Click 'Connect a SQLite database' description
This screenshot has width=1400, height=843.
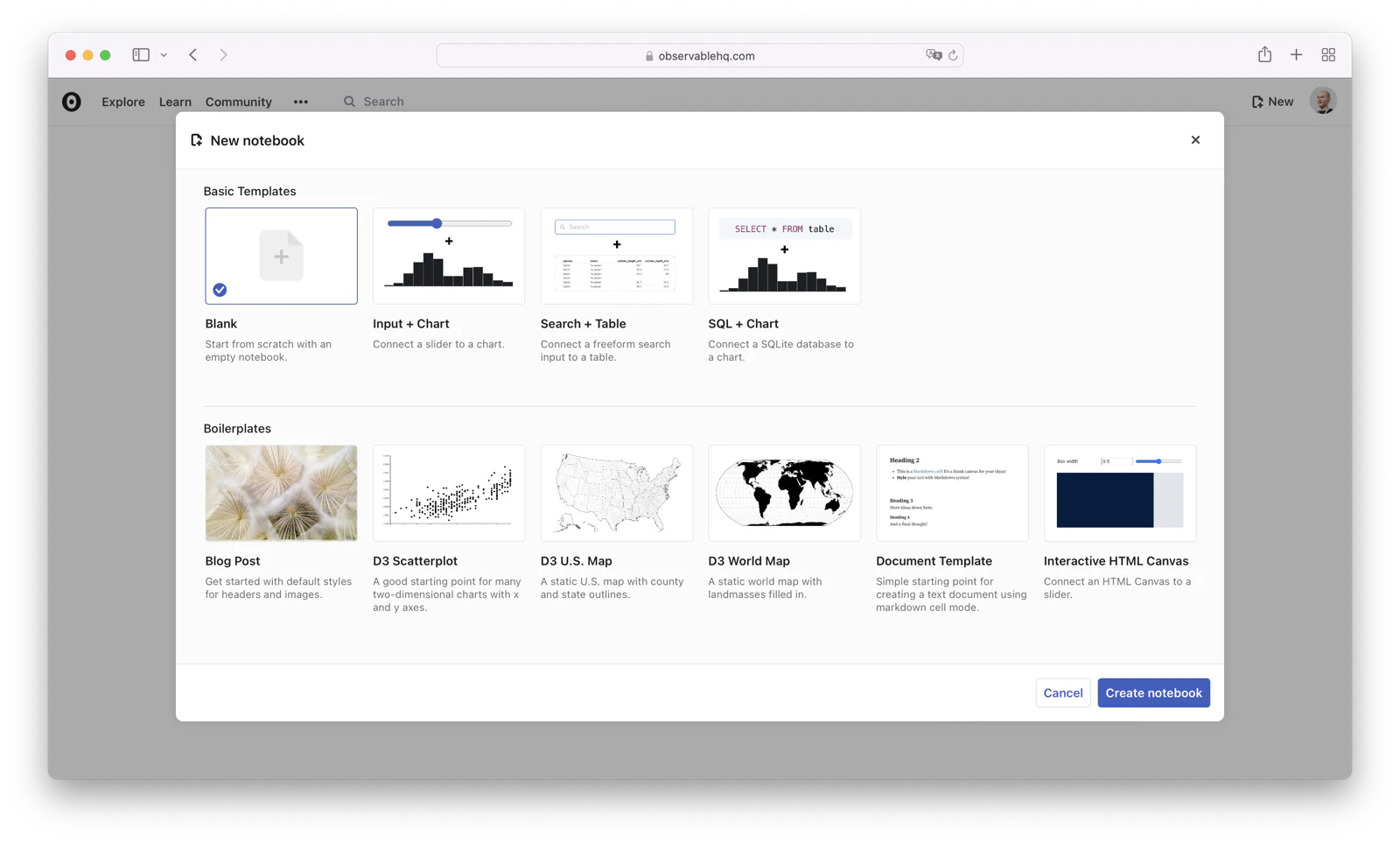tap(781, 350)
